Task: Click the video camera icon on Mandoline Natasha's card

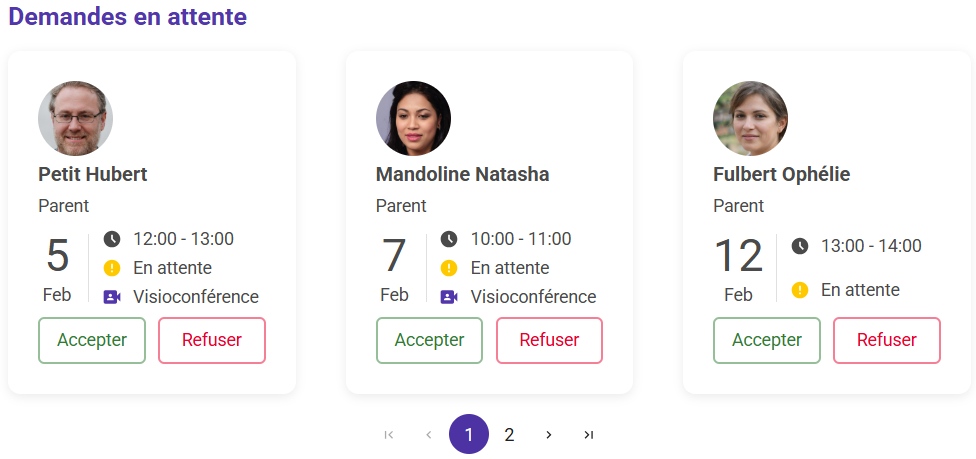Action: click(449, 297)
